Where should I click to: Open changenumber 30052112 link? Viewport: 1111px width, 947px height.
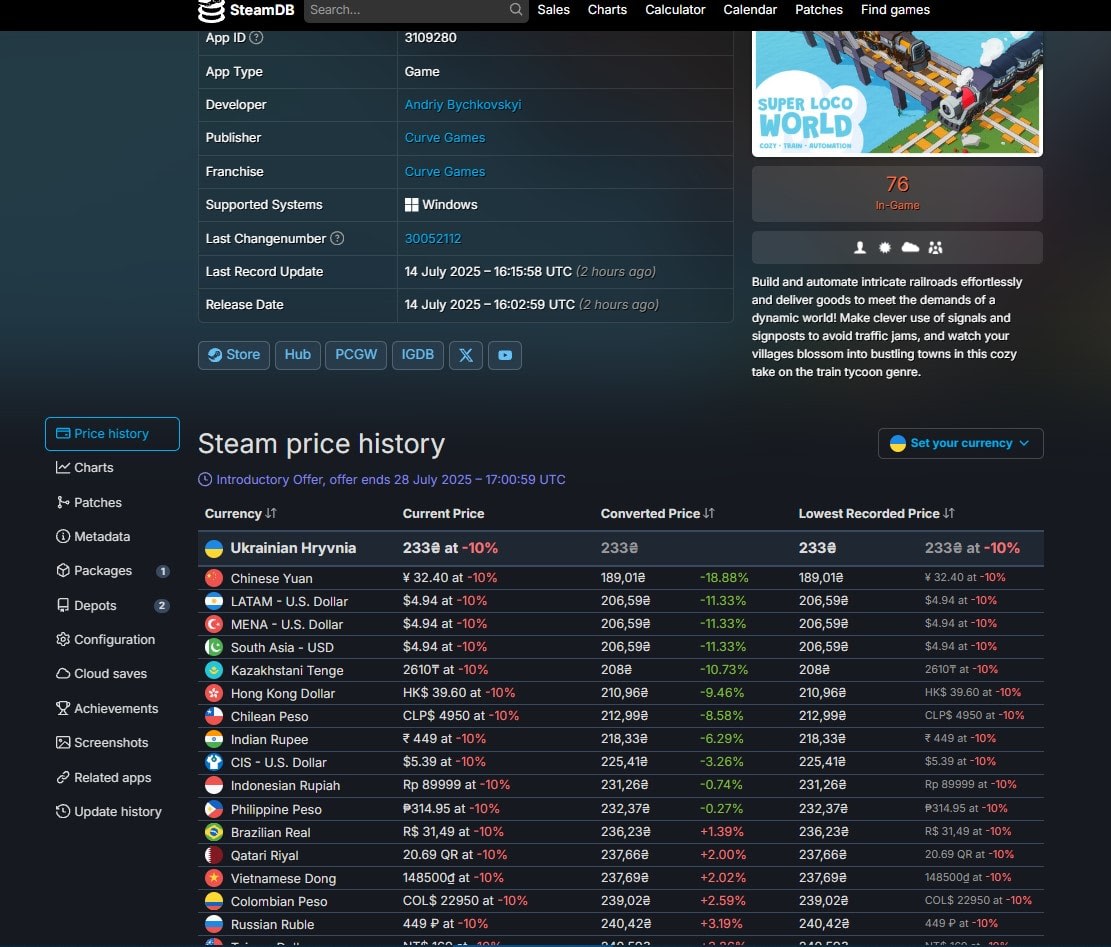point(433,238)
